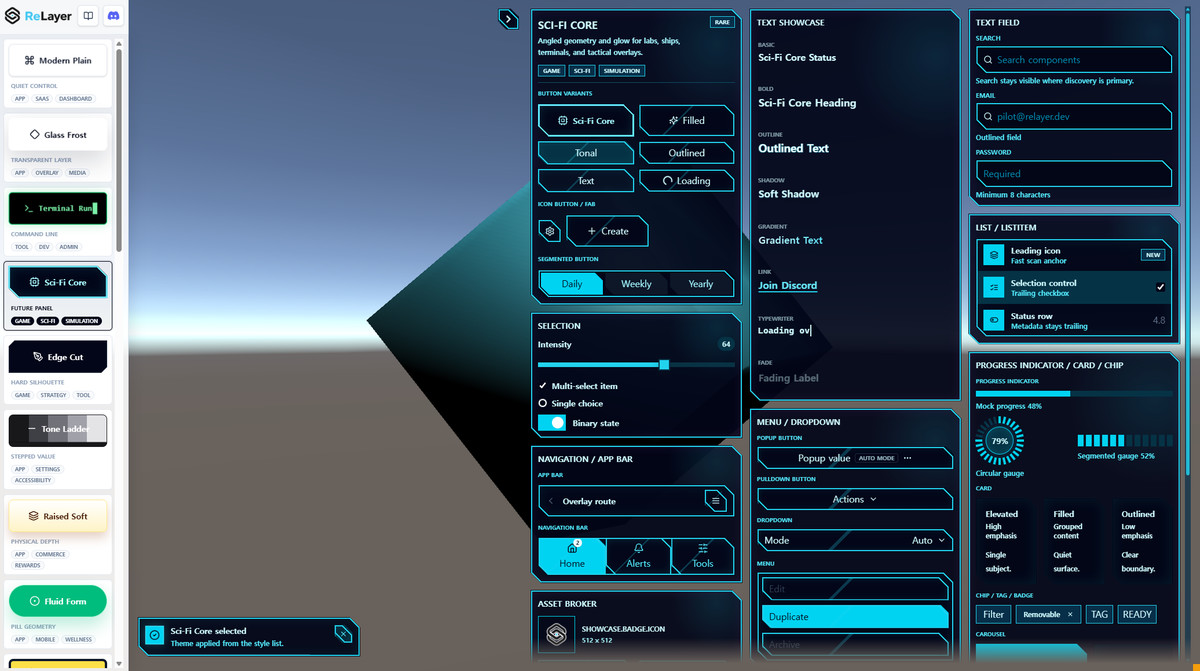Viewport: 1200px width, 671px height.
Task: Click the Status row list item icon
Action: (993, 320)
